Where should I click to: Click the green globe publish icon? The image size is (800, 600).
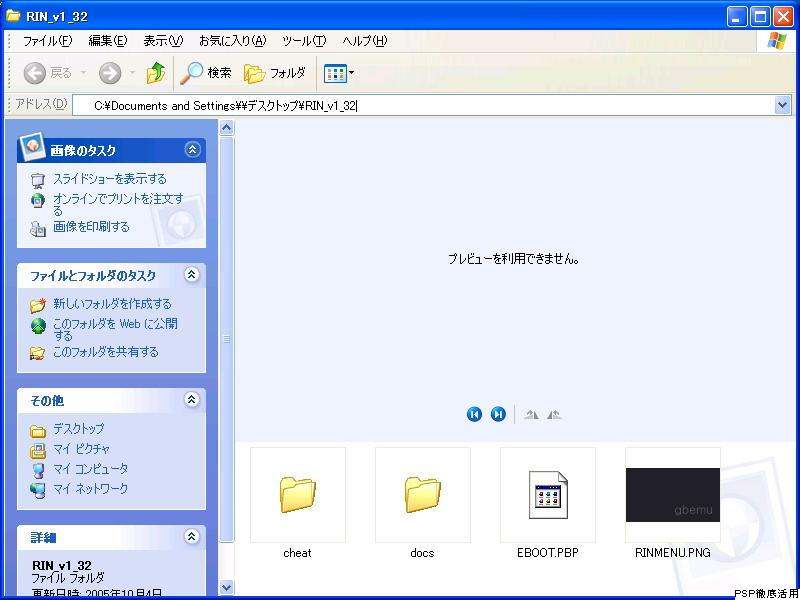38,326
